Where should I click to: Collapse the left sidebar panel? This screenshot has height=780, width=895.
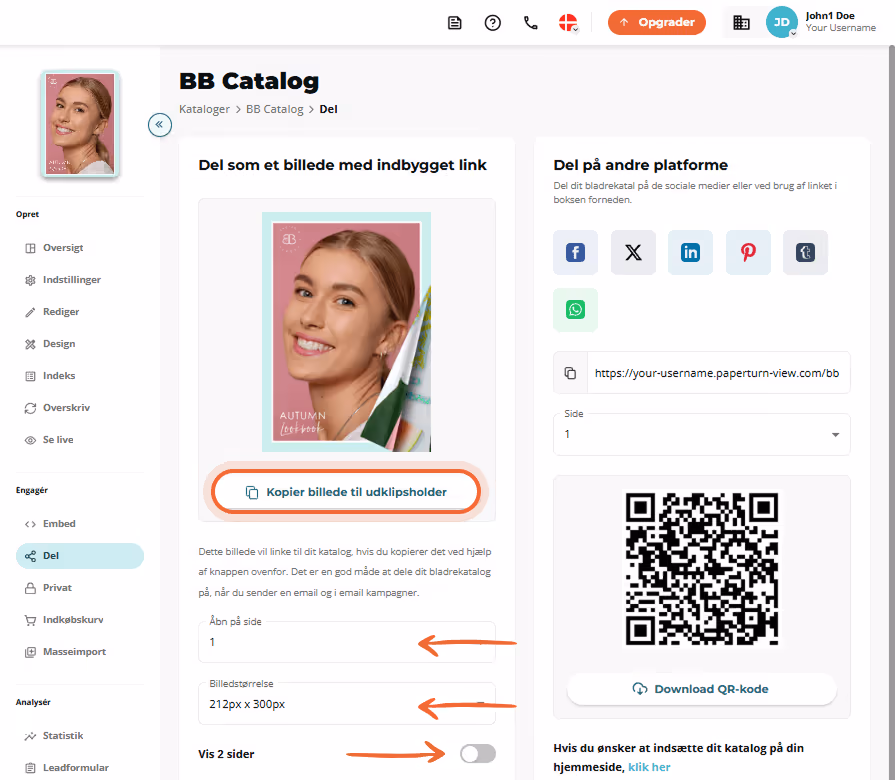160,124
